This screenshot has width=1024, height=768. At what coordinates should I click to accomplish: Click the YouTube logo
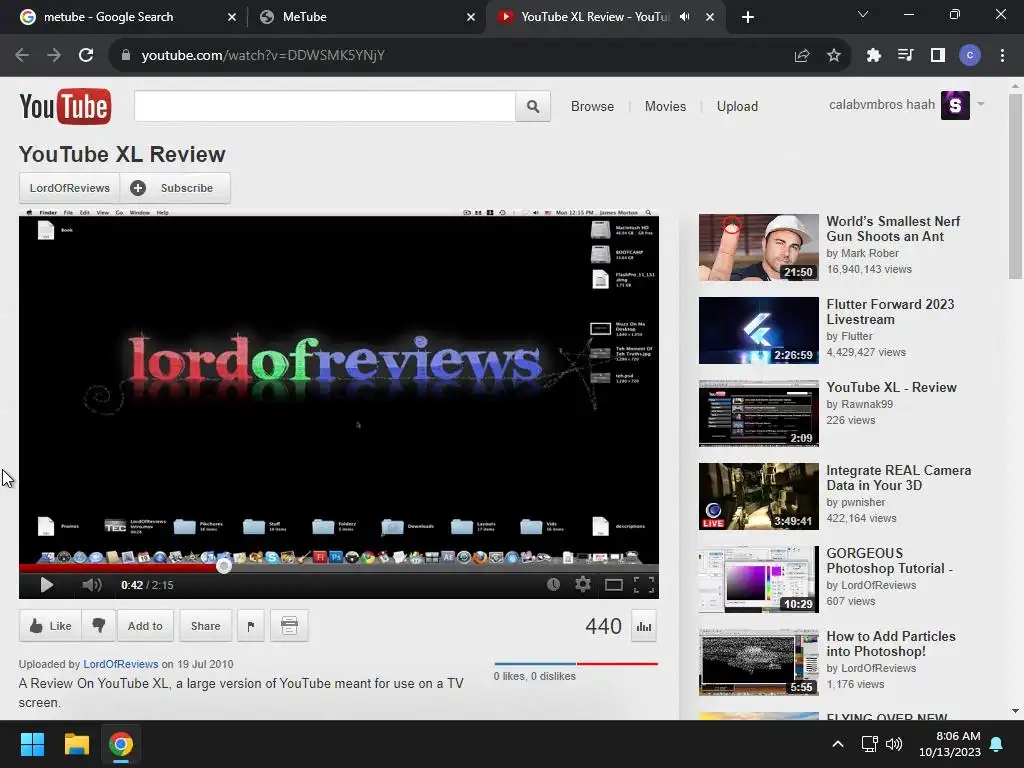coord(65,106)
